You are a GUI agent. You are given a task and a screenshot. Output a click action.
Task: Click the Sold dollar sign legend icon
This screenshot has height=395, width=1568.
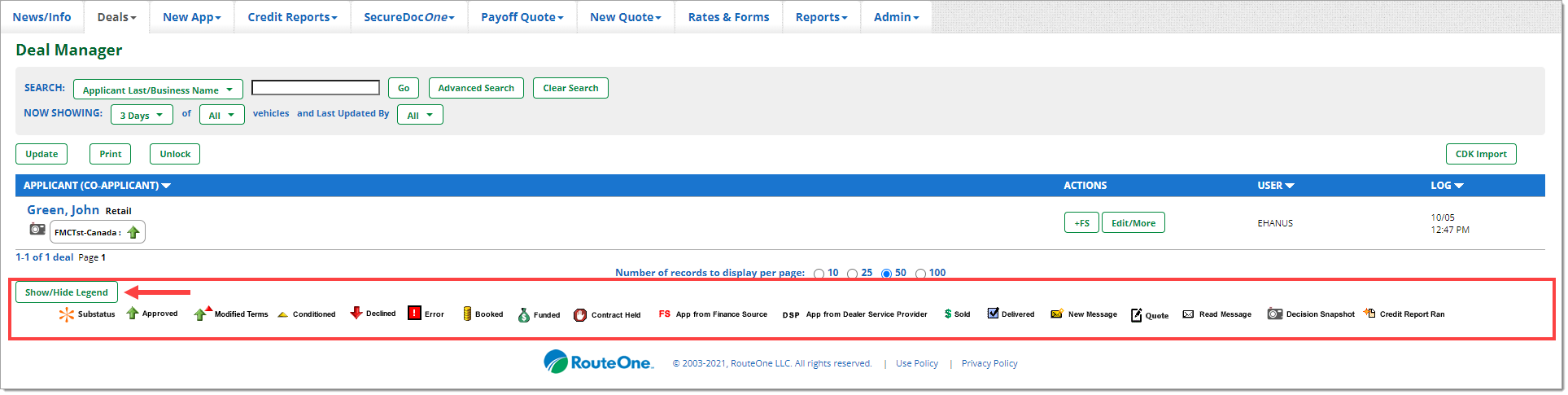tap(948, 314)
